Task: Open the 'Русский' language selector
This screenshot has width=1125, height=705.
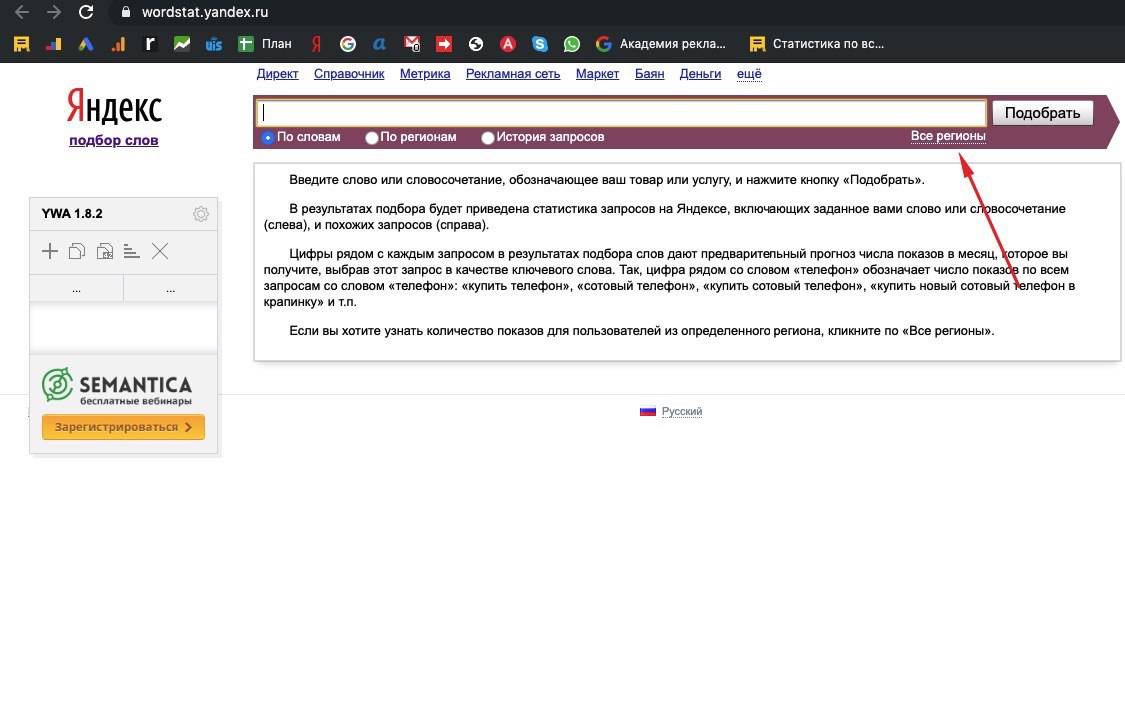Action: point(682,411)
